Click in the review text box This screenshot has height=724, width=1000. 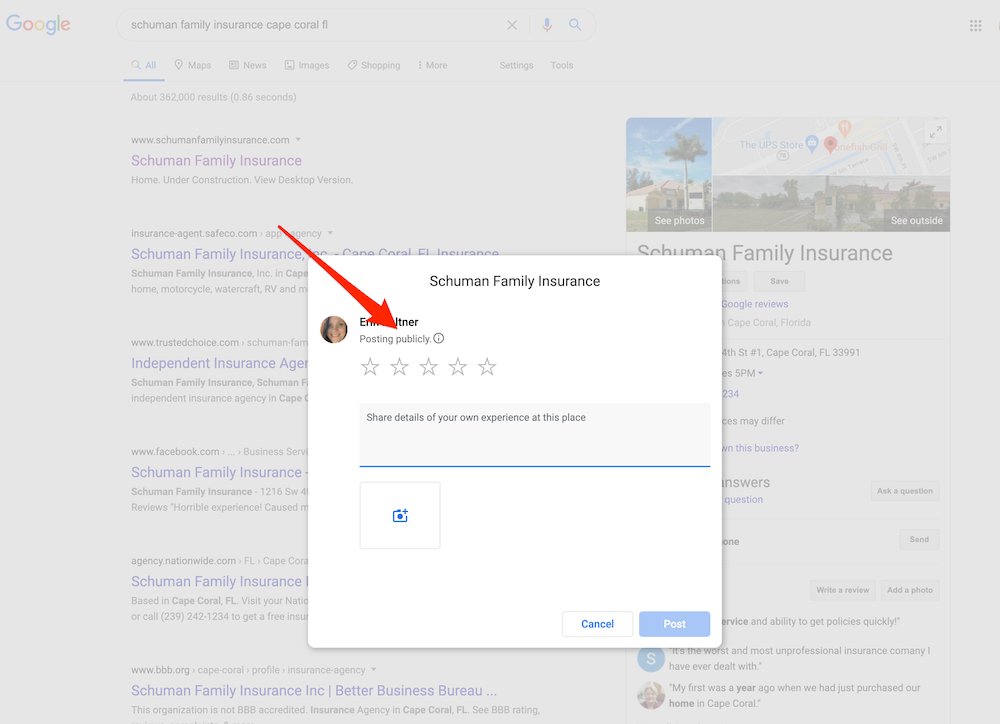[x=534, y=434]
